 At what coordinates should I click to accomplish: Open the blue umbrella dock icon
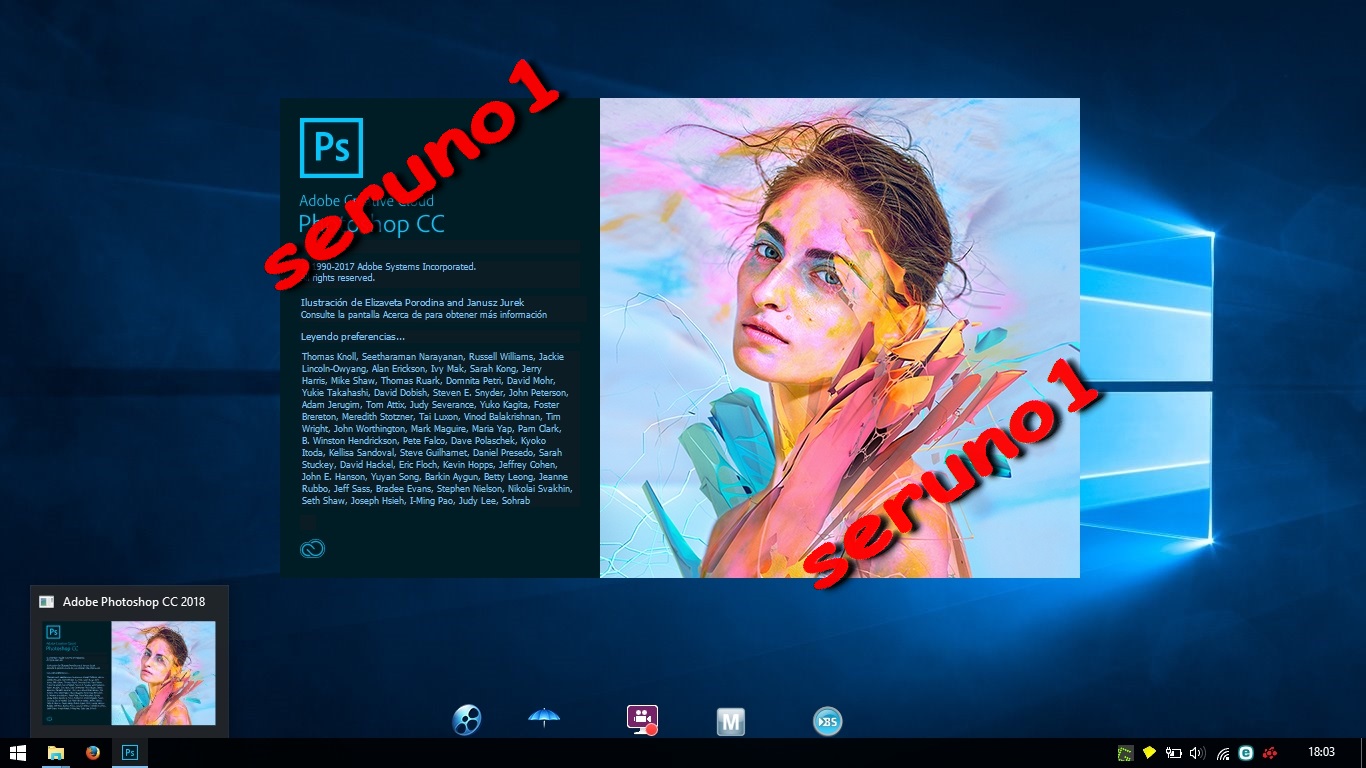coord(544,717)
